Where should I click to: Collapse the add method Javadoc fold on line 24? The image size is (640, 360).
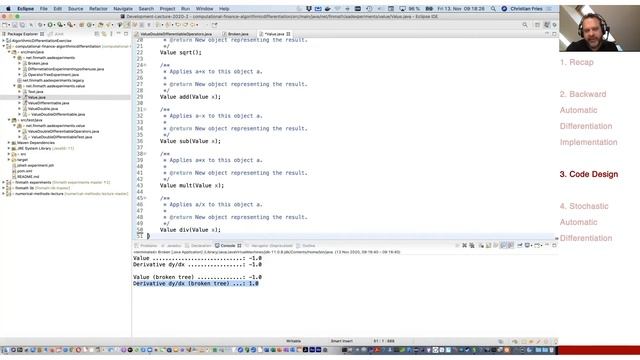point(144,65)
